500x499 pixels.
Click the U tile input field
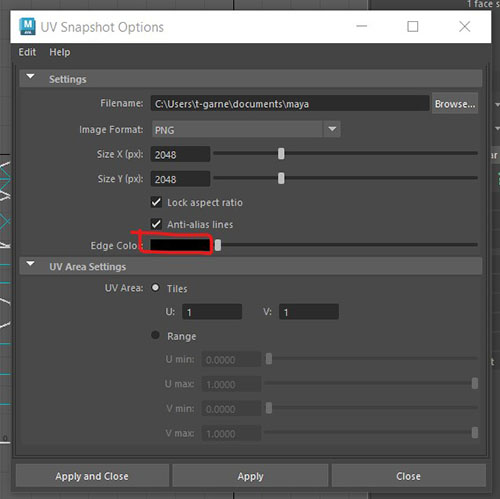click(x=212, y=312)
